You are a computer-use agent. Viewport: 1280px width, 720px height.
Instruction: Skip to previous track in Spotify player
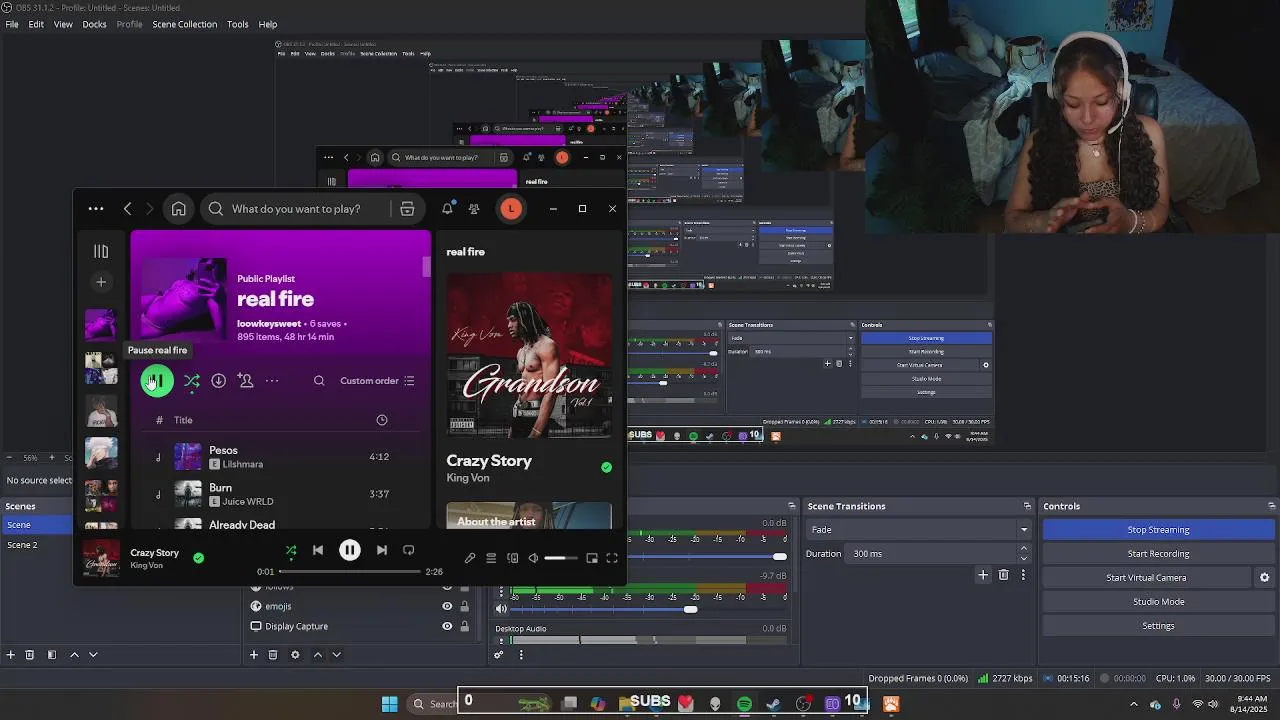click(x=318, y=550)
